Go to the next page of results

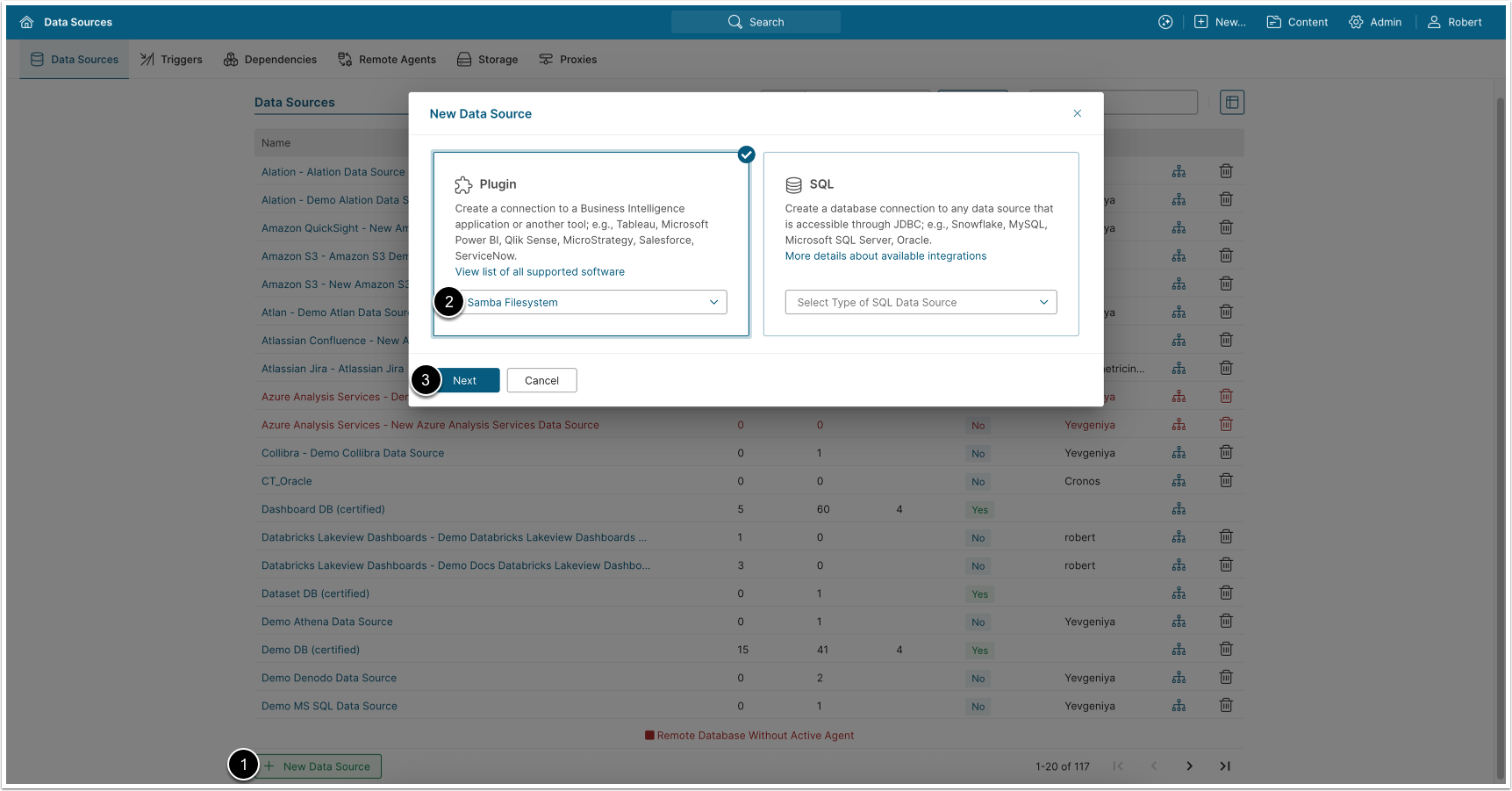pyautogui.click(x=1189, y=766)
